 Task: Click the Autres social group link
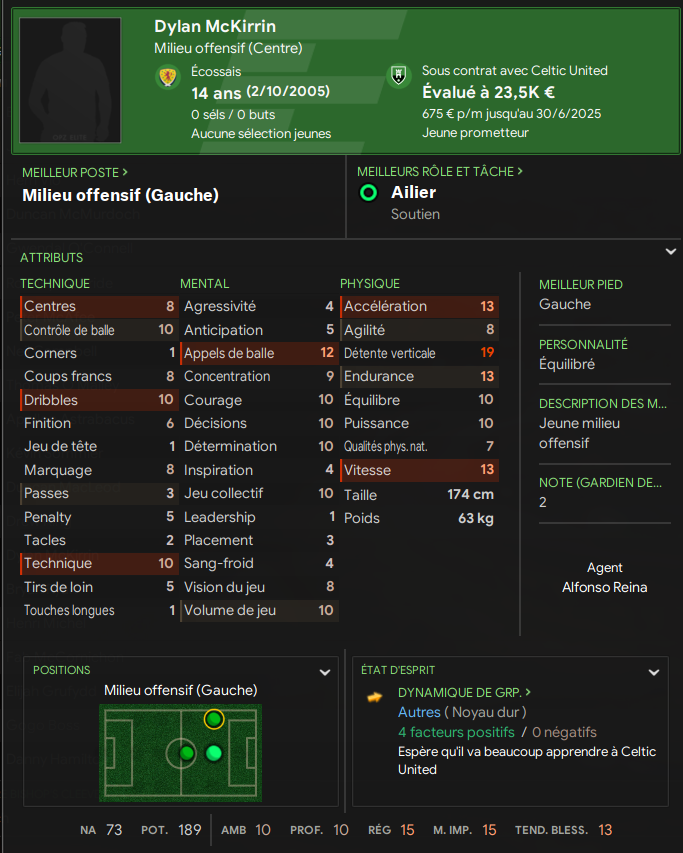point(419,712)
